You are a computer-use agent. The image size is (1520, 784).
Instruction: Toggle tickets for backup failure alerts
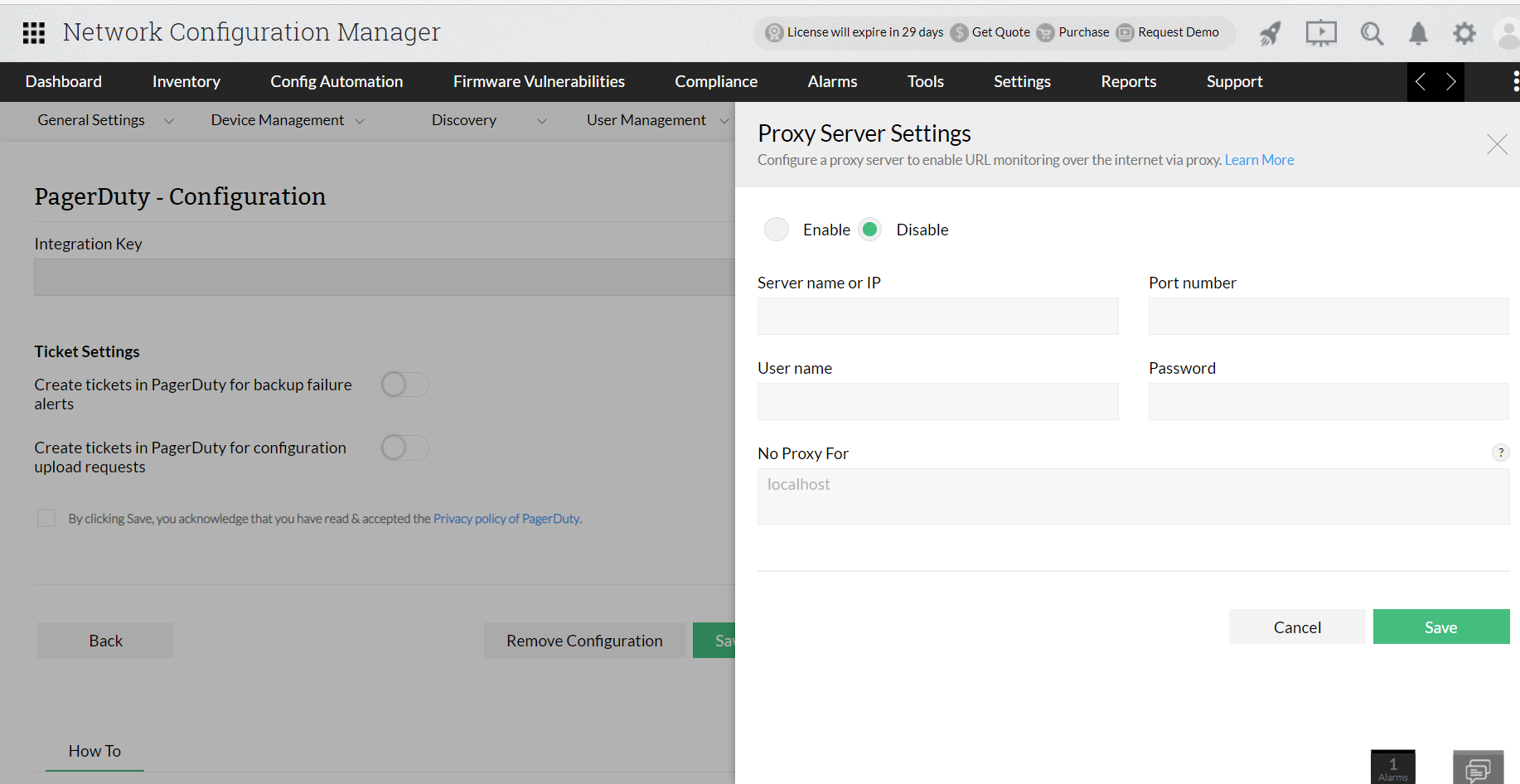tap(404, 385)
